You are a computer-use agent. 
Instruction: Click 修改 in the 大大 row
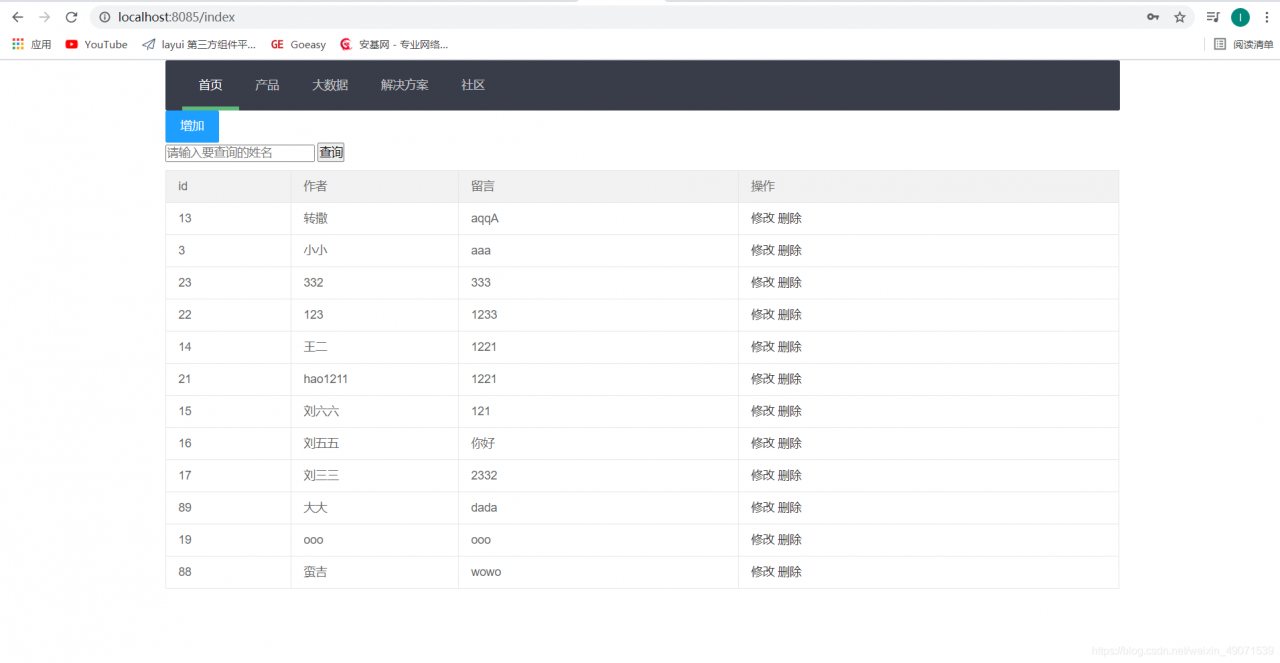coord(763,507)
